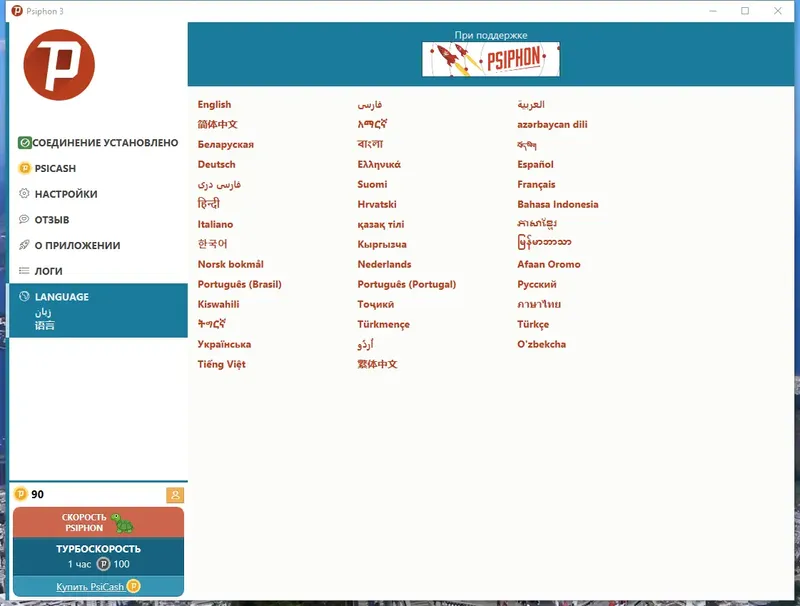
Task: Click the Psiphon sponsor banner image
Action: coord(491,59)
